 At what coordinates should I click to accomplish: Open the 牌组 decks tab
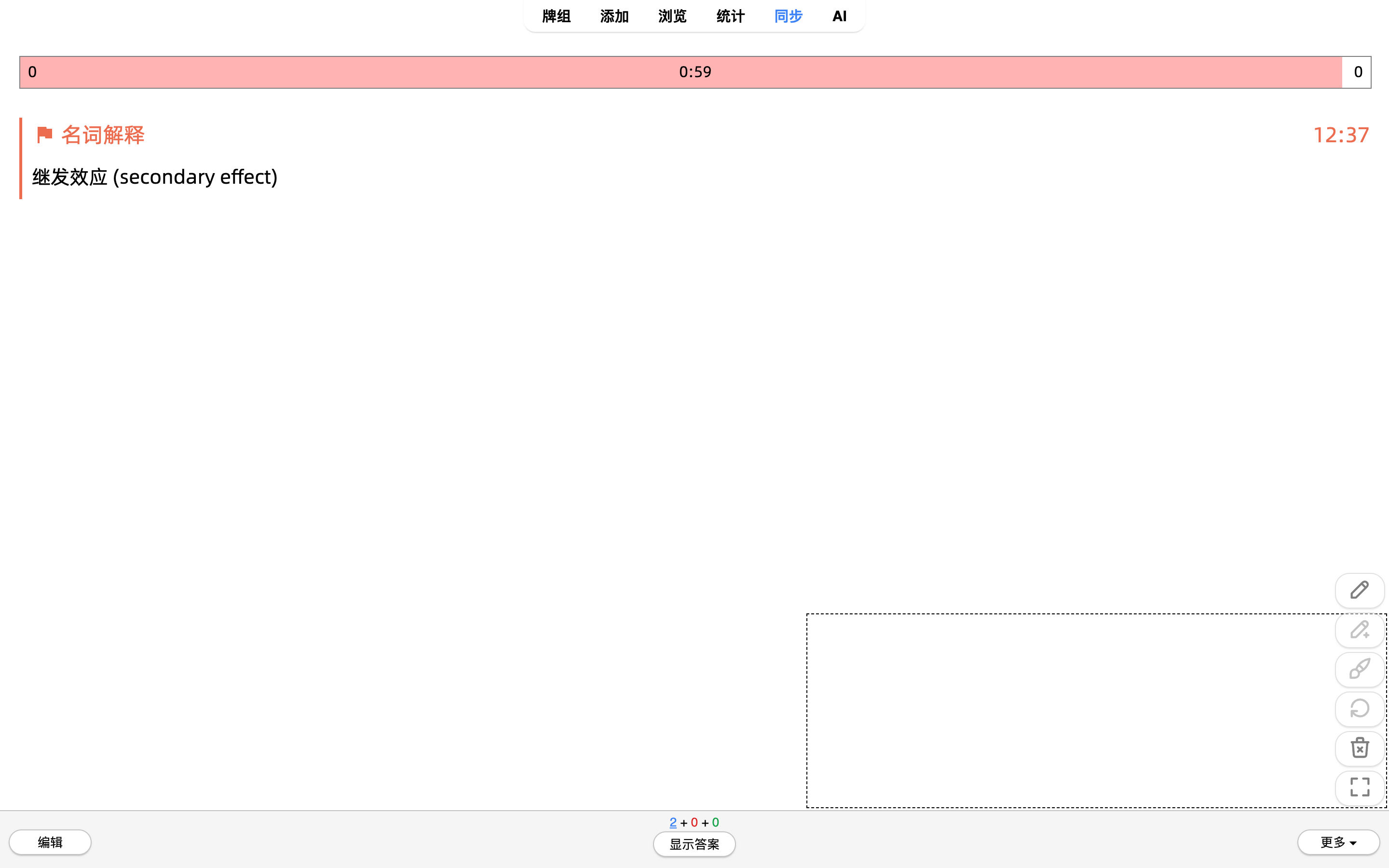tap(556, 16)
